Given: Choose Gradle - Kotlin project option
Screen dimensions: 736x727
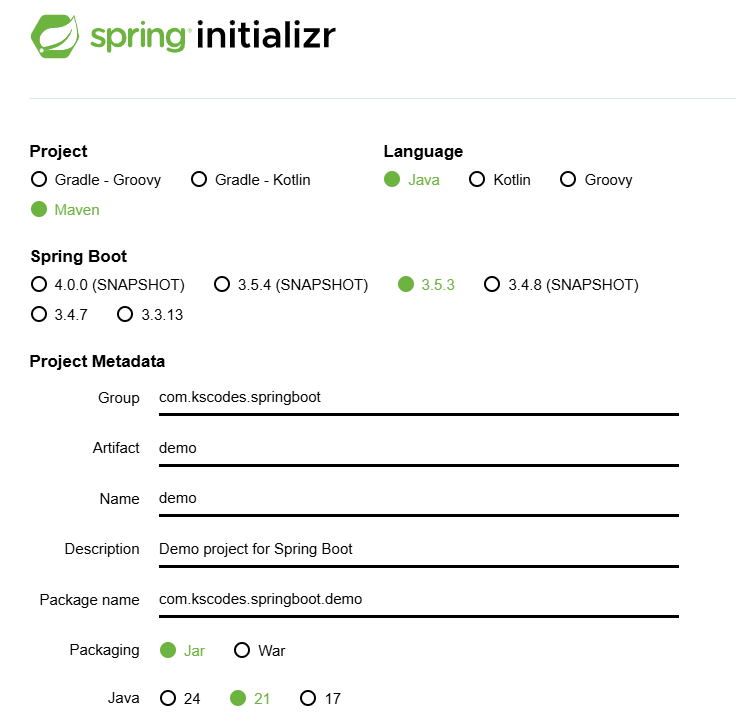Looking at the screenshot, I should coord(199,180).
